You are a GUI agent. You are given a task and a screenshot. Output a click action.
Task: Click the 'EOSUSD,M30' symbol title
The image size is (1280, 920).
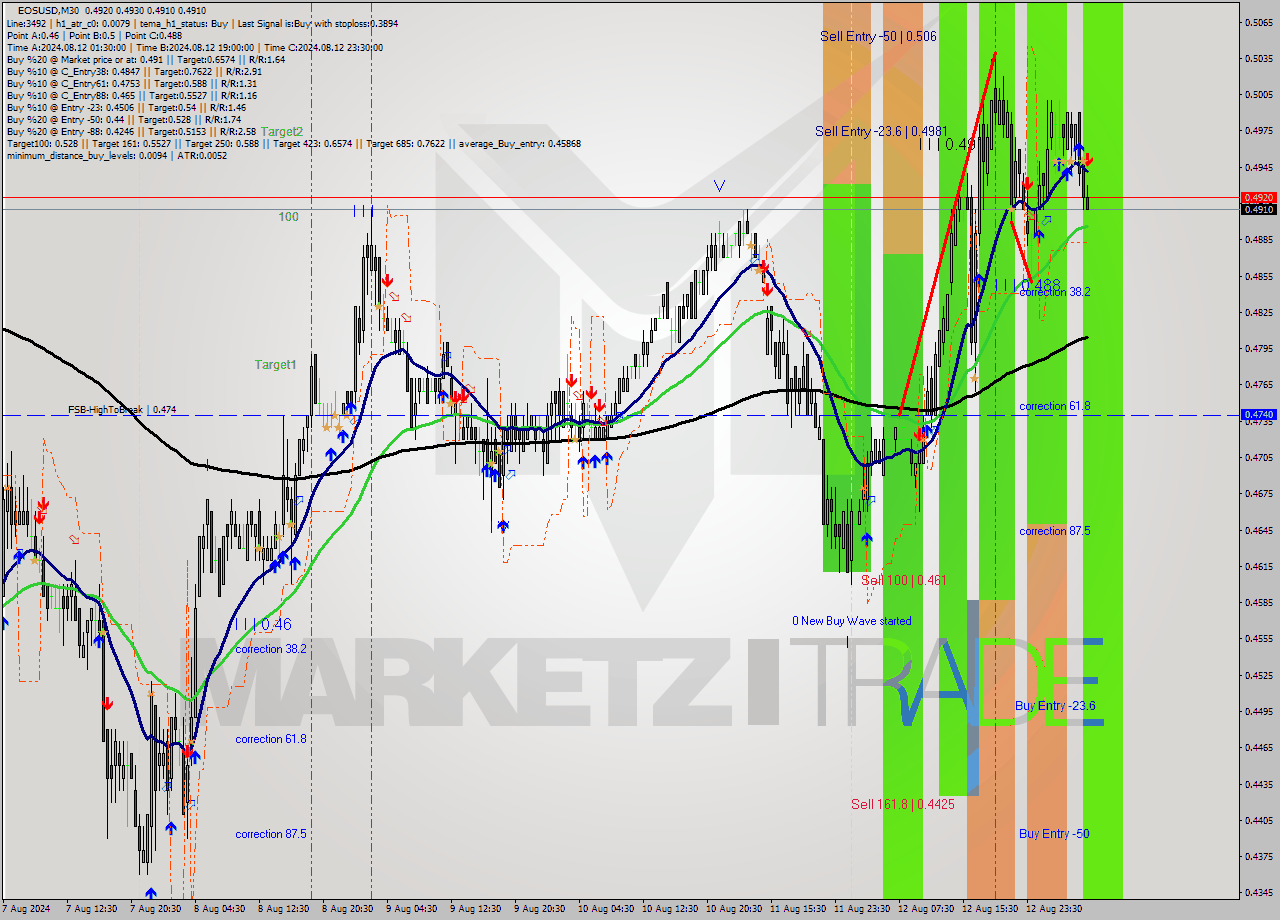(x=47, y=11)
